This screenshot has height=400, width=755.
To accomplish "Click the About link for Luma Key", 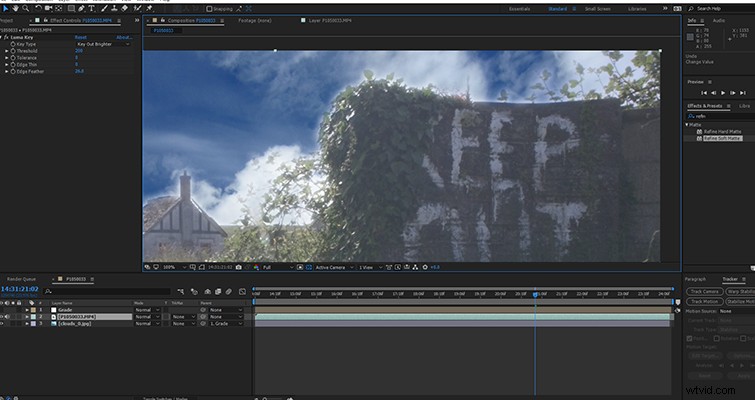I will pyautogui.click(x=124, y=37).
